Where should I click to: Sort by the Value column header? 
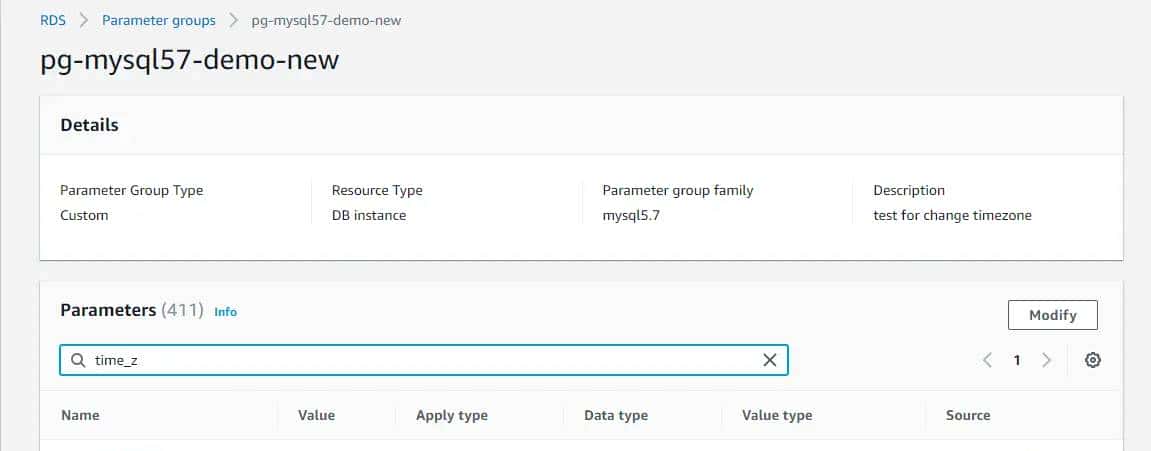[316, 415]
